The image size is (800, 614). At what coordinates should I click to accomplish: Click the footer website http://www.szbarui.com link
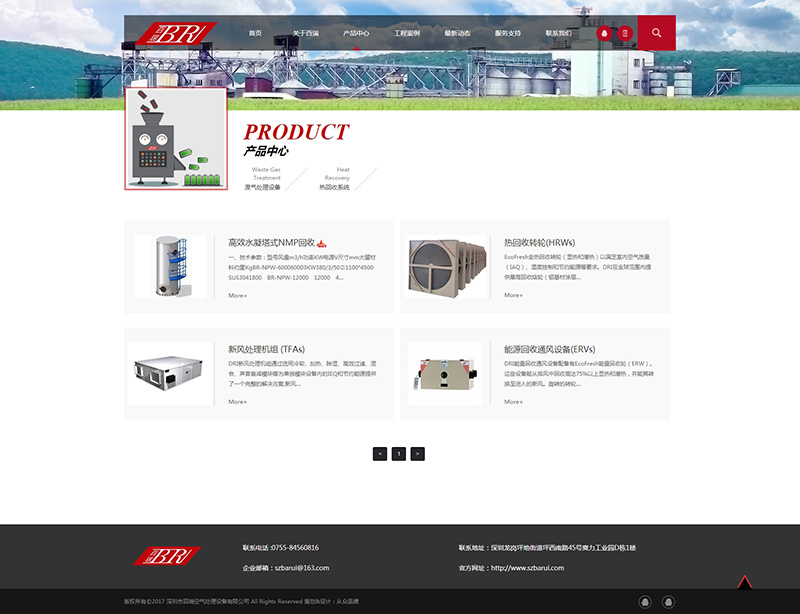[x=528, y=568]
